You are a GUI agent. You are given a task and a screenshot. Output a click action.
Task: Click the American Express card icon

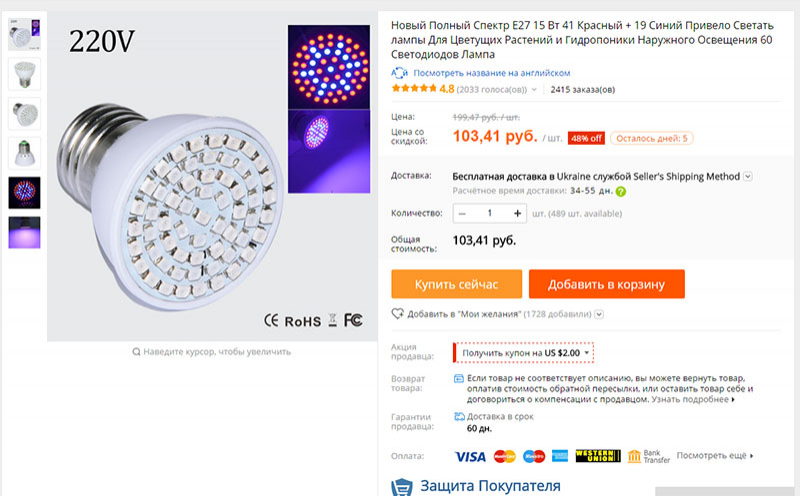click(559, 456)
